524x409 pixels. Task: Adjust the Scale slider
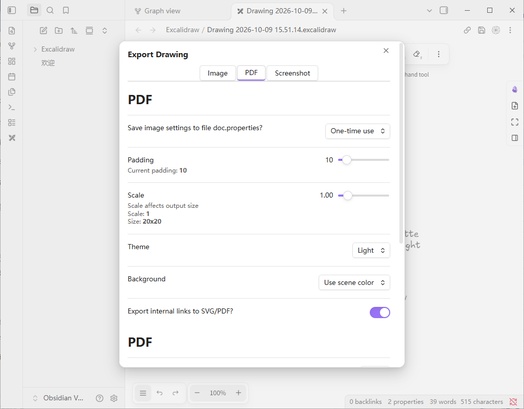tap(364, 195)
